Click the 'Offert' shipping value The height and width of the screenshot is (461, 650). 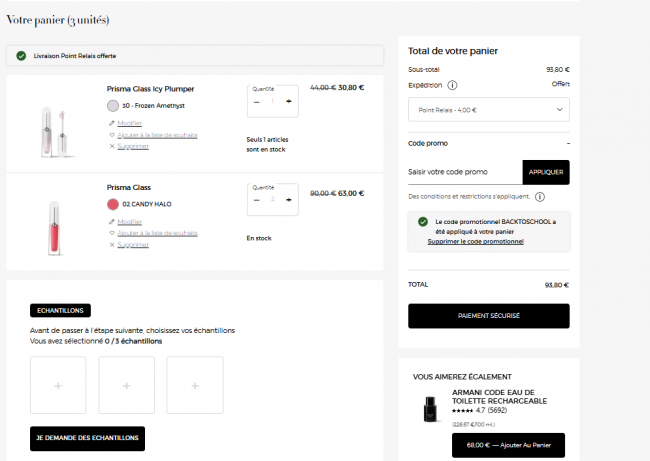pos(560,84)
